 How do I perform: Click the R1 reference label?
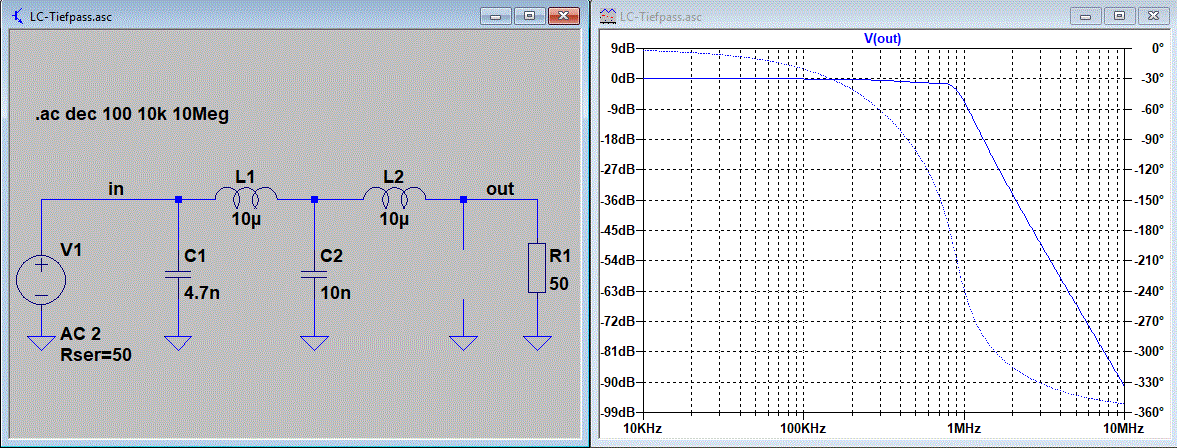point(561,257)
